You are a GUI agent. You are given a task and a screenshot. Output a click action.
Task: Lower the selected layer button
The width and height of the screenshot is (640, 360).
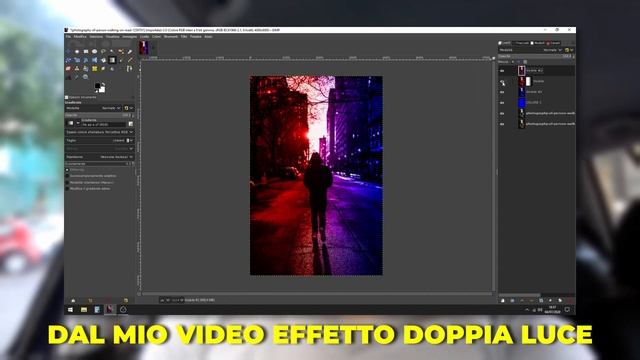pos(531,300)
